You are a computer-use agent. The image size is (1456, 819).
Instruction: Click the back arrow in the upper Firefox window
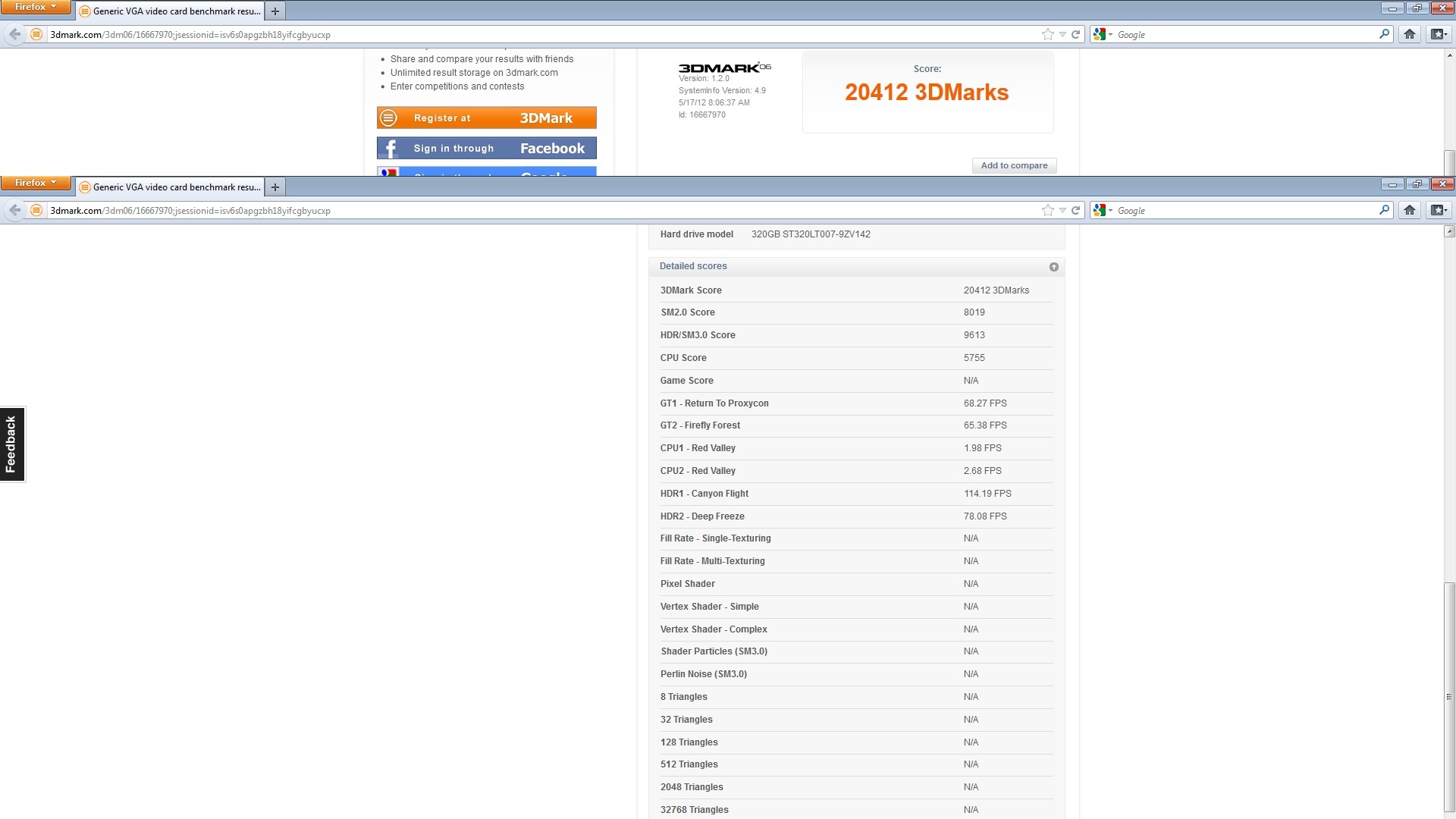click(14, 34)
